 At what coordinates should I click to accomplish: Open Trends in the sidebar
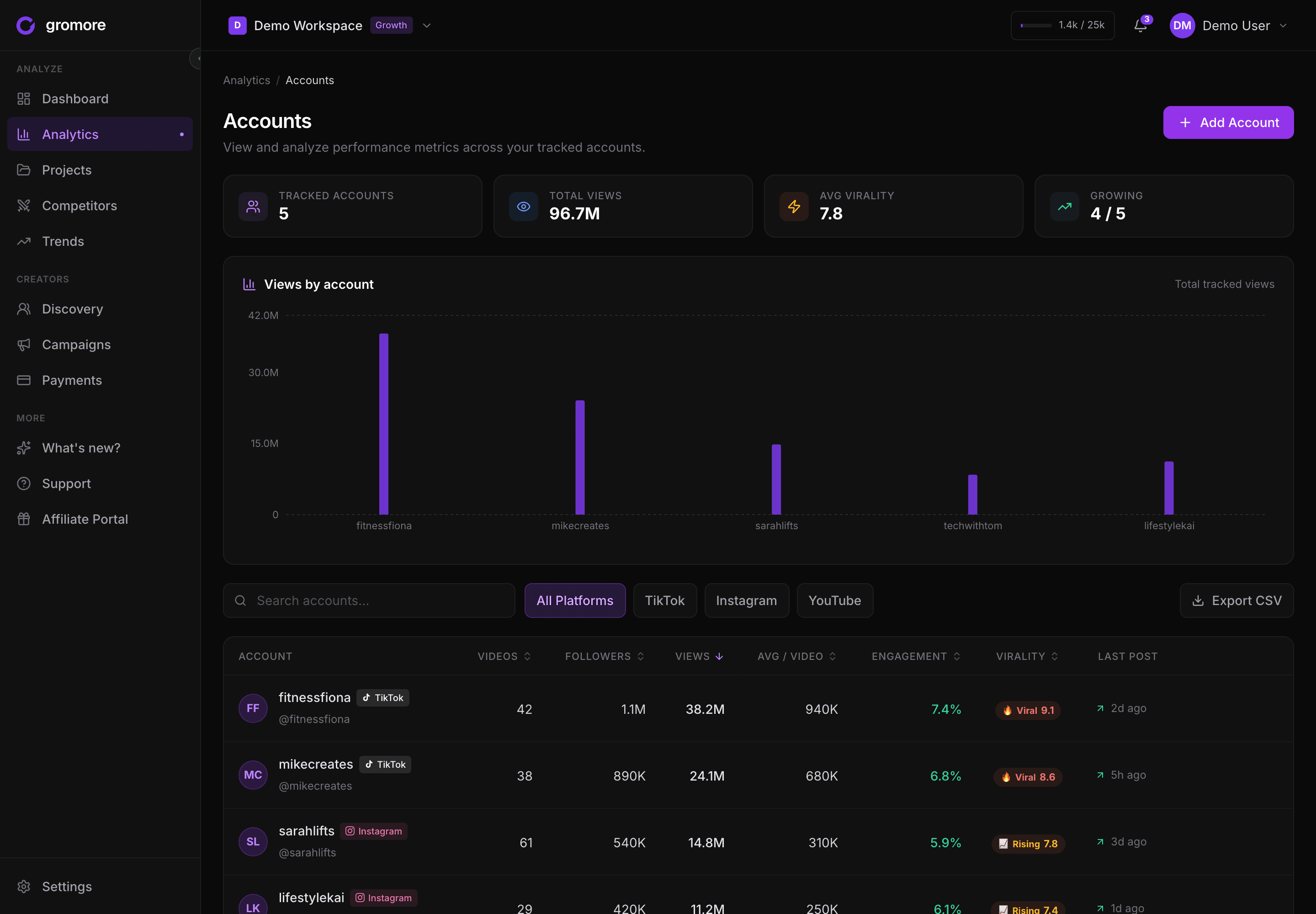[100, 241]
